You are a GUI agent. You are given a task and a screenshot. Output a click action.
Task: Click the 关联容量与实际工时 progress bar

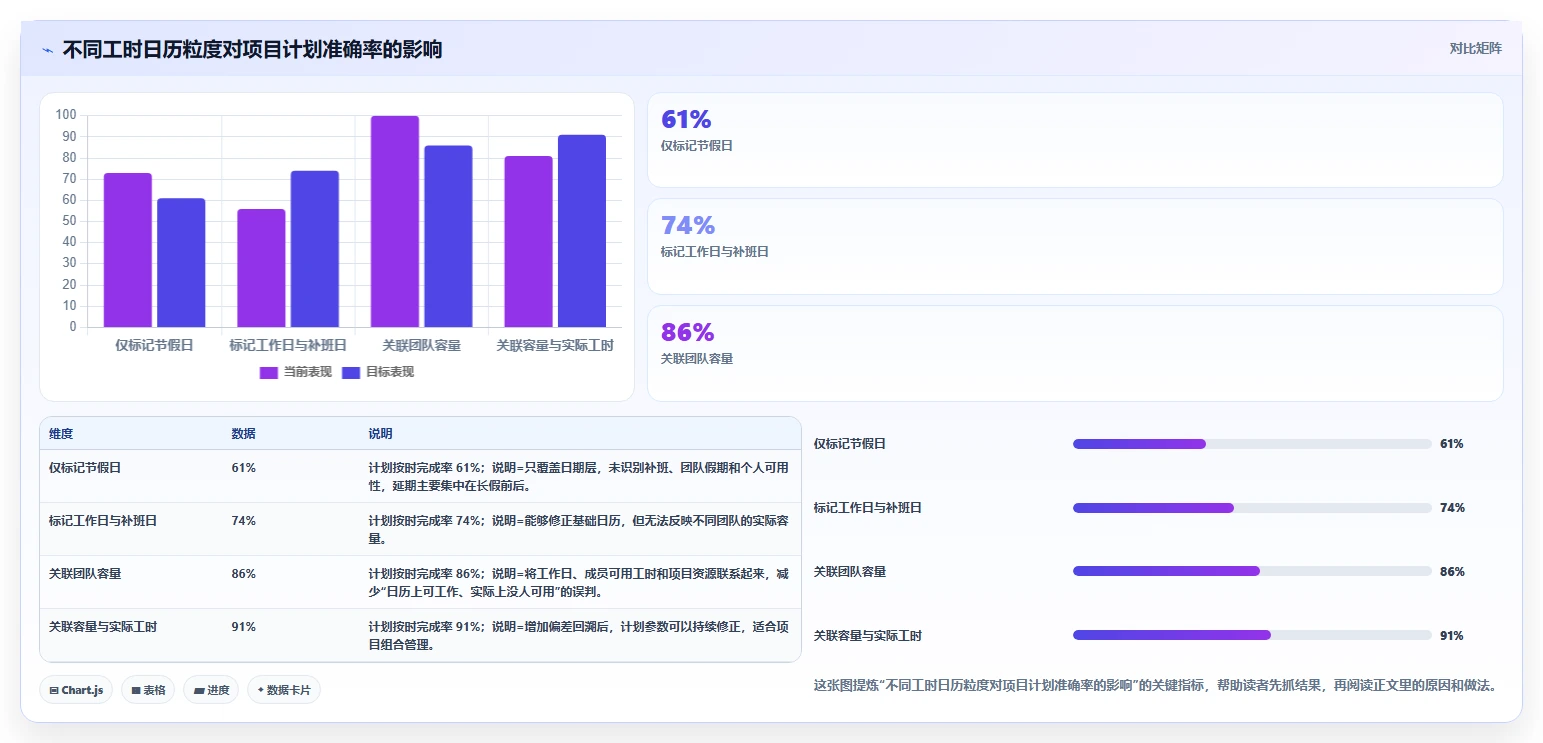click(1252, 635)
